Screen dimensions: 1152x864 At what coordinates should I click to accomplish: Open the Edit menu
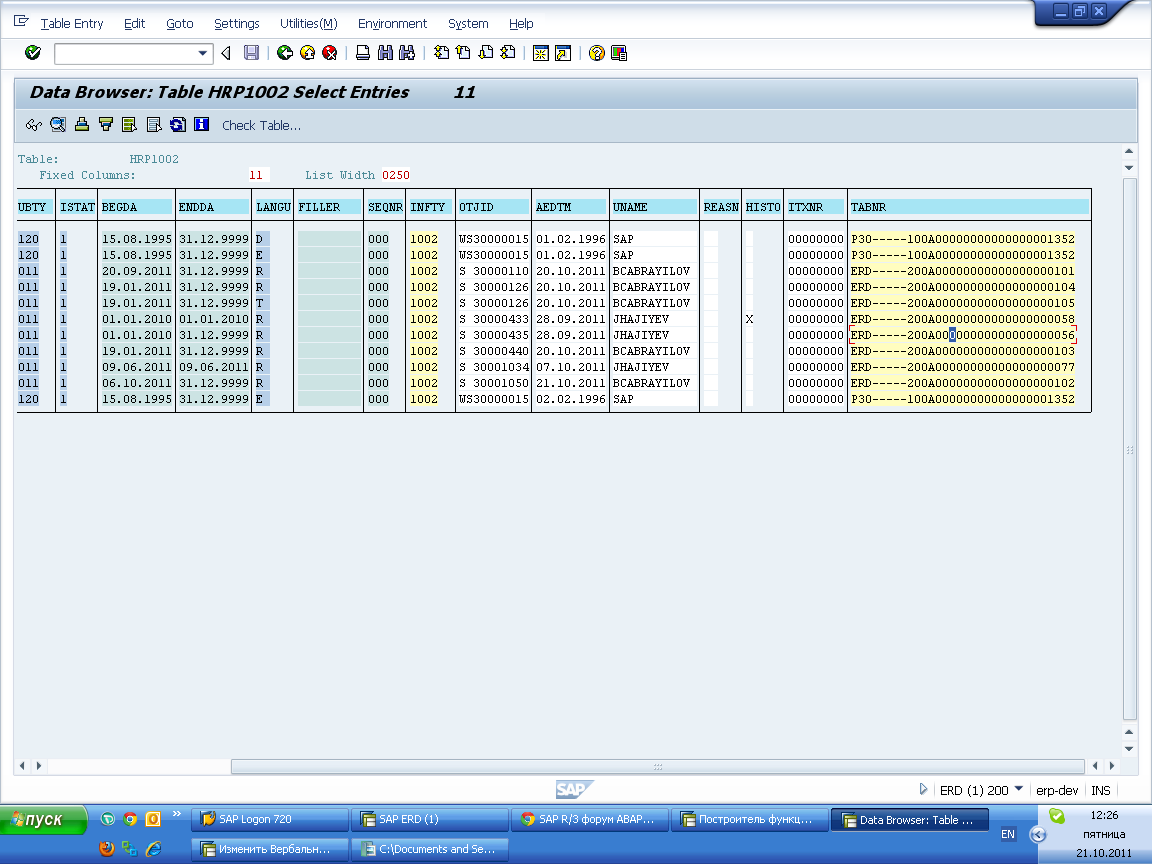[134, 24]
